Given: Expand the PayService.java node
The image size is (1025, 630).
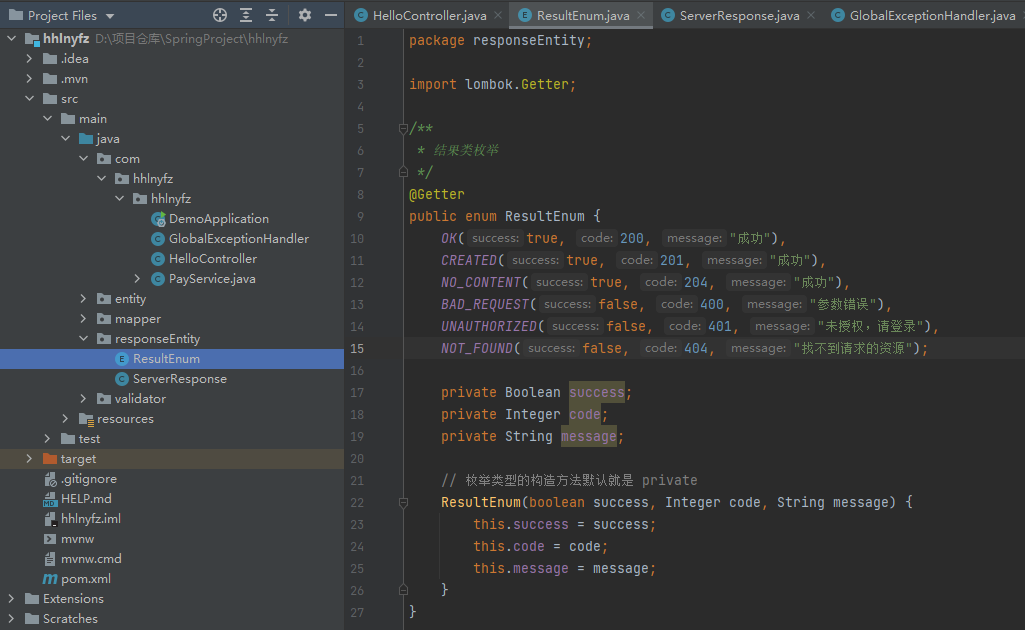Looking at the screenshot, I should coord(138,279).
